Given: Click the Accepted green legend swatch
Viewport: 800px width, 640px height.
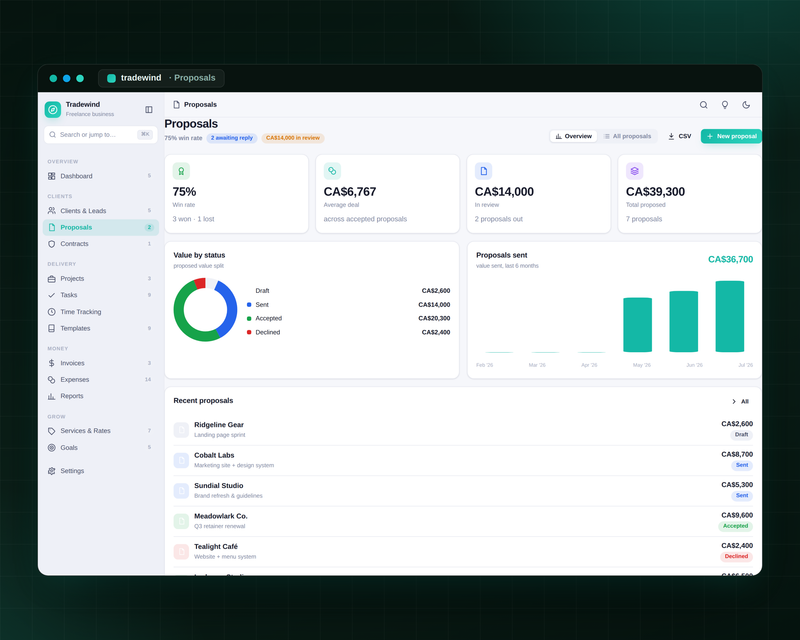Looking at the screenshot, I should (249, 318).
